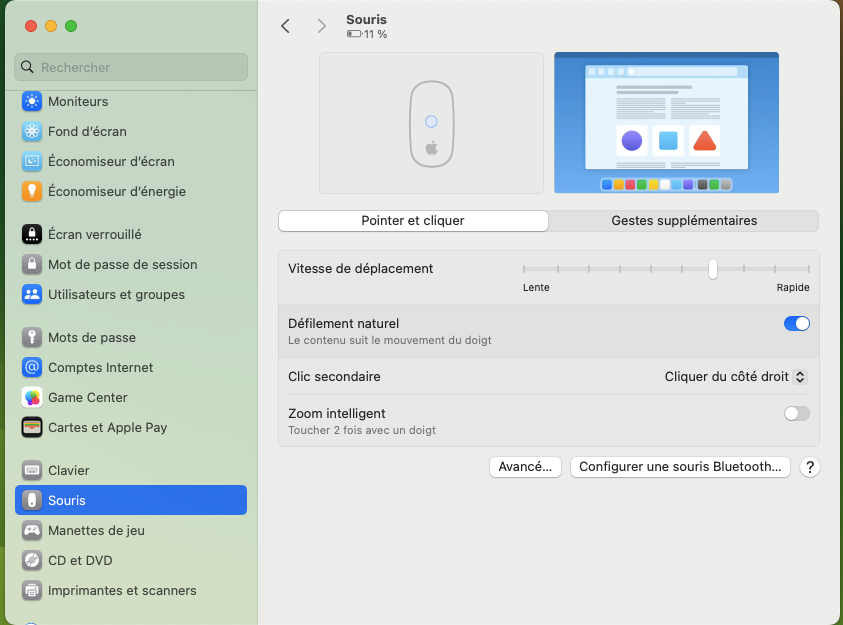Screen dimensions: 843x625
Task: Click the Économiseur d'énergie bulb icon
Action: pyautogui.click(x=32, y=191)
